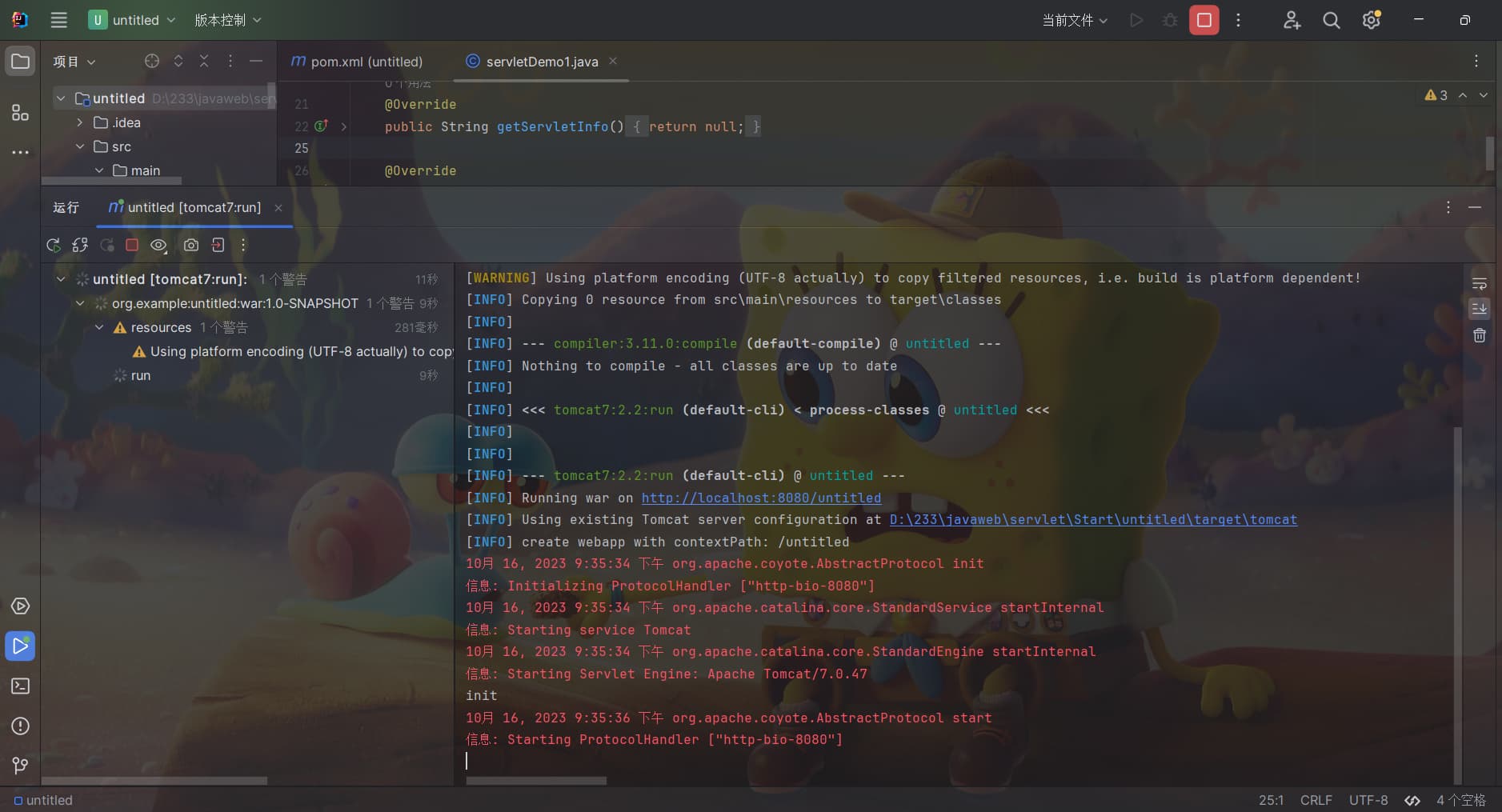Open the 项目 view dropdown
Image resolution: width=1502 pixels, height=812 pixels.
[x=74, y=62]
